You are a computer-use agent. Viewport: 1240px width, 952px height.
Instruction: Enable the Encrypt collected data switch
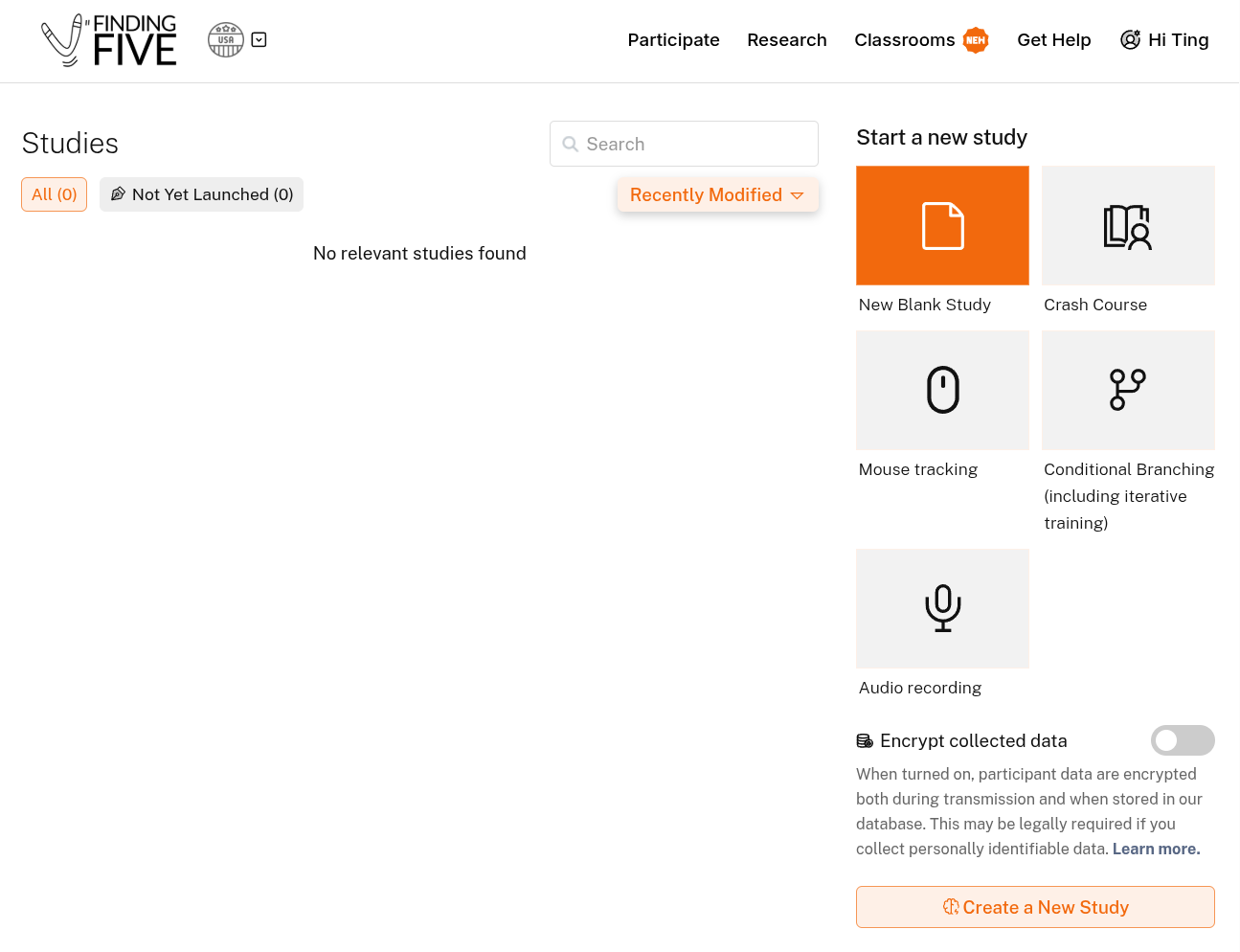tap(1182, 740)
